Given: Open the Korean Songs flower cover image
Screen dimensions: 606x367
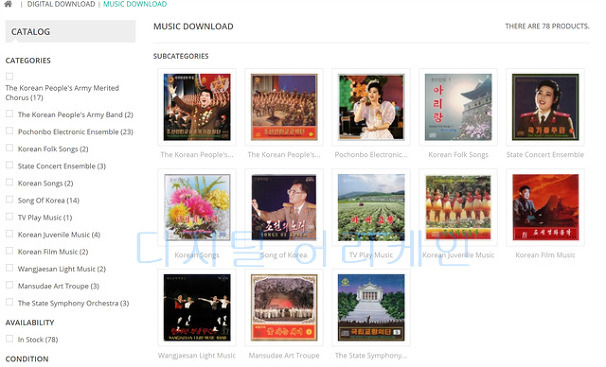Looking at the screenshot, I should point(197,207).
